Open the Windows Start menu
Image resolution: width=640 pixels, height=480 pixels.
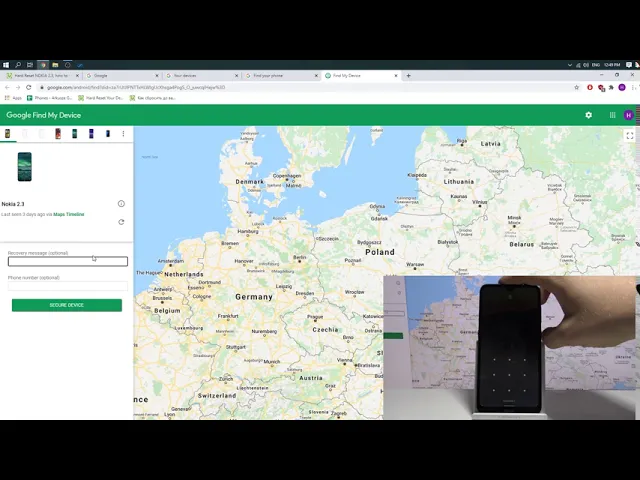coord(6,65)
